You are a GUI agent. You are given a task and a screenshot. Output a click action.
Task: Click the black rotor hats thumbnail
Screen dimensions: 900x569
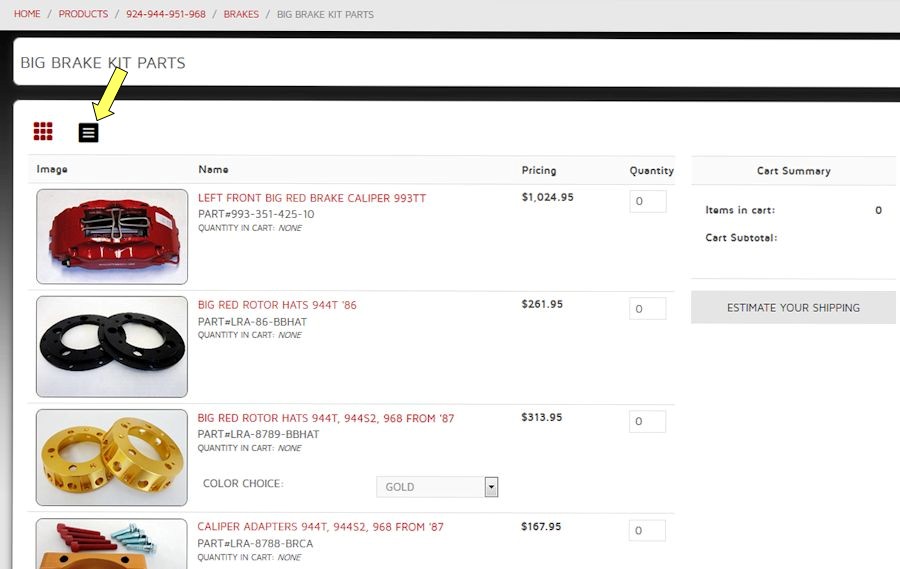click(112, 346)
